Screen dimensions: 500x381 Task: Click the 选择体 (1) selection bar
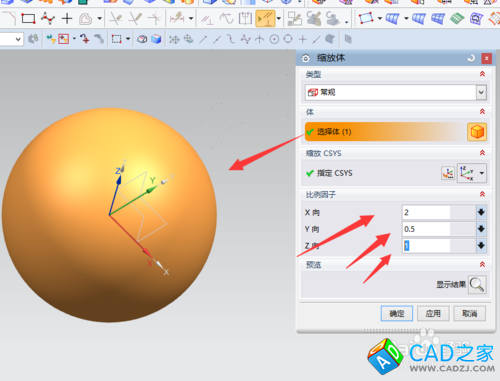click(x=386, y=132)
